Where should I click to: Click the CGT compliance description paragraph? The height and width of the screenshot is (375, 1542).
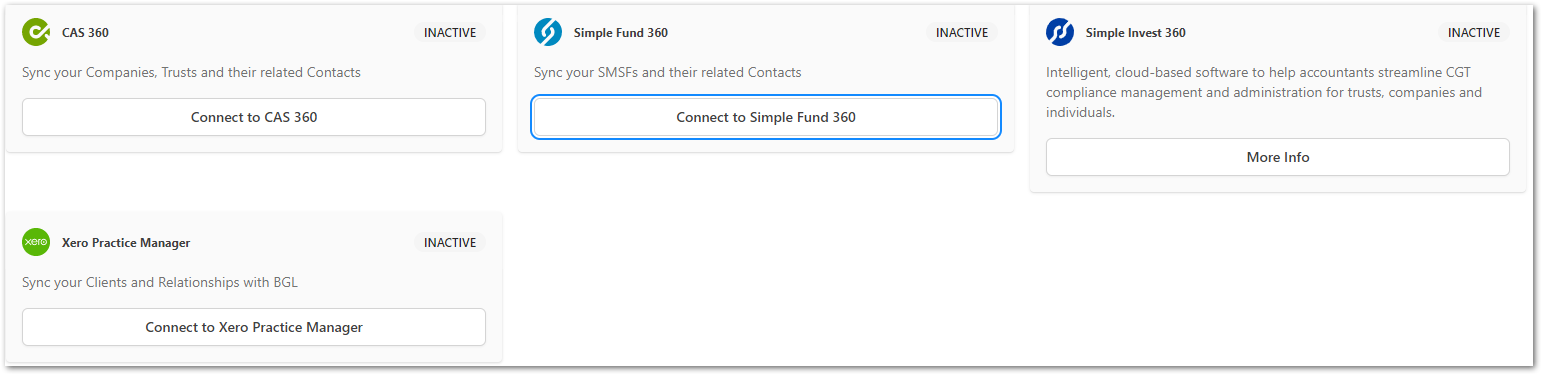point(1264,92)
